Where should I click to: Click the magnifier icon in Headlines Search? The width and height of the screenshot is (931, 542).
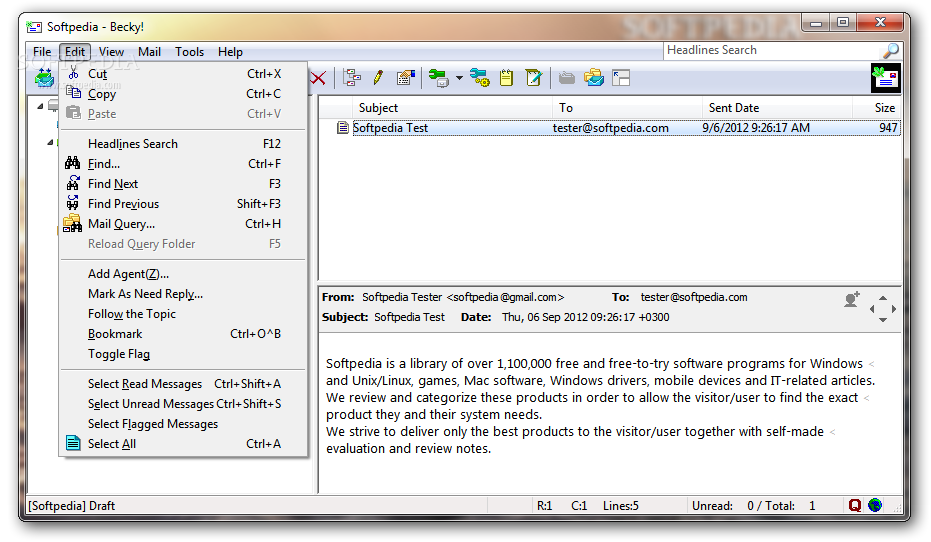[891, 51]
